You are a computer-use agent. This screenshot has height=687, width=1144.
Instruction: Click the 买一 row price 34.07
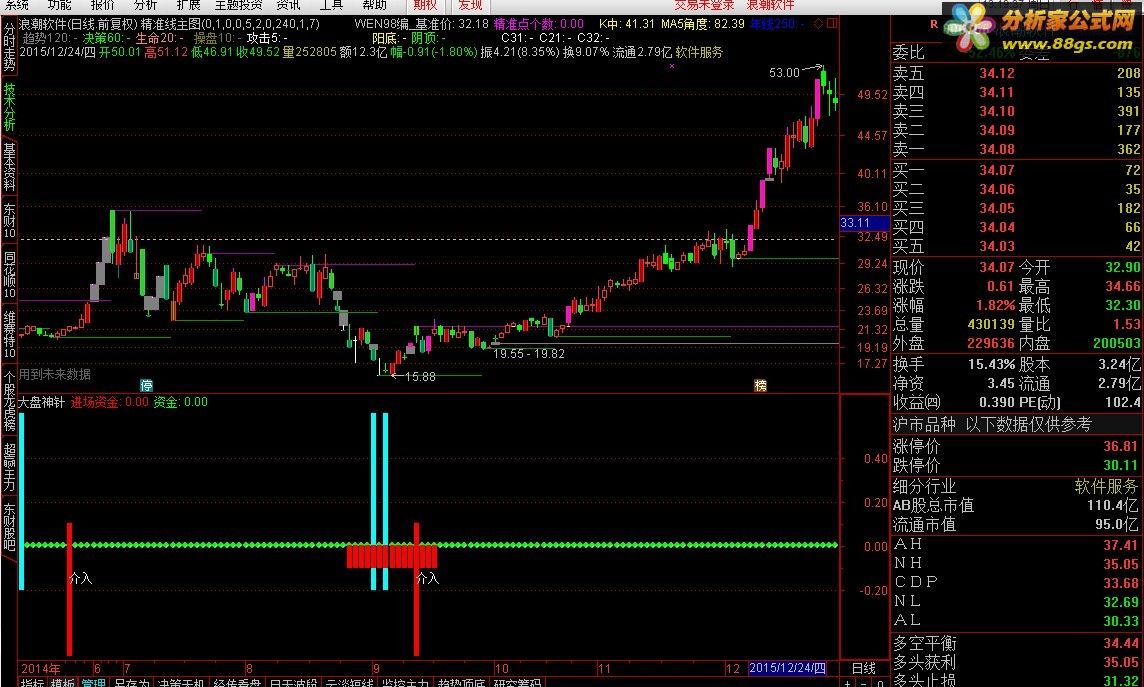click(x=997, y=170)
